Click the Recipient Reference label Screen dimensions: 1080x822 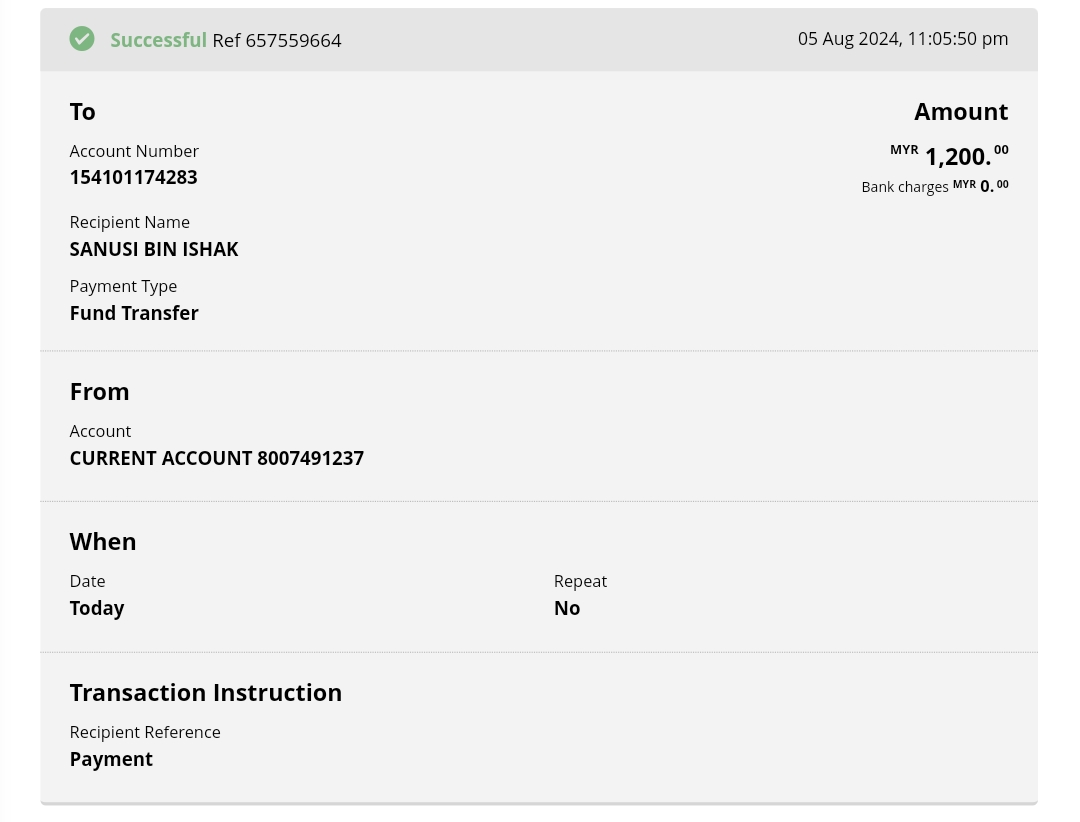[x=145, y=732]
